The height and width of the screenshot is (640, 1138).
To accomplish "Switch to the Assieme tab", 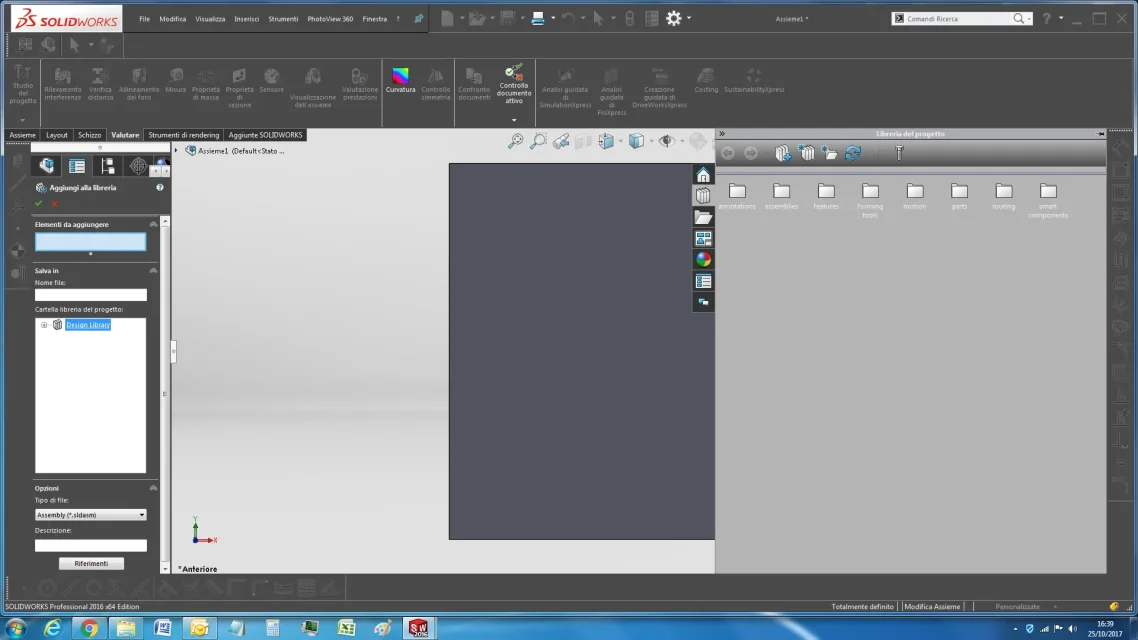I will click(22, 135).
